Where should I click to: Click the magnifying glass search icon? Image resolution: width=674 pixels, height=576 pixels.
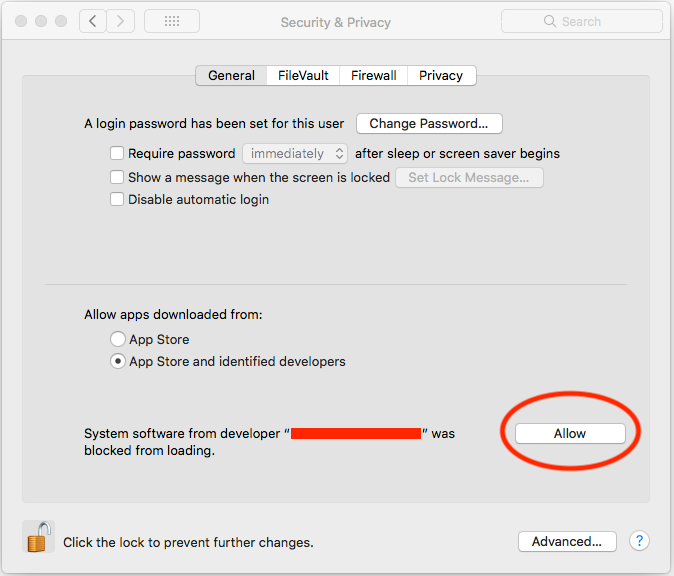pos(549,21)
